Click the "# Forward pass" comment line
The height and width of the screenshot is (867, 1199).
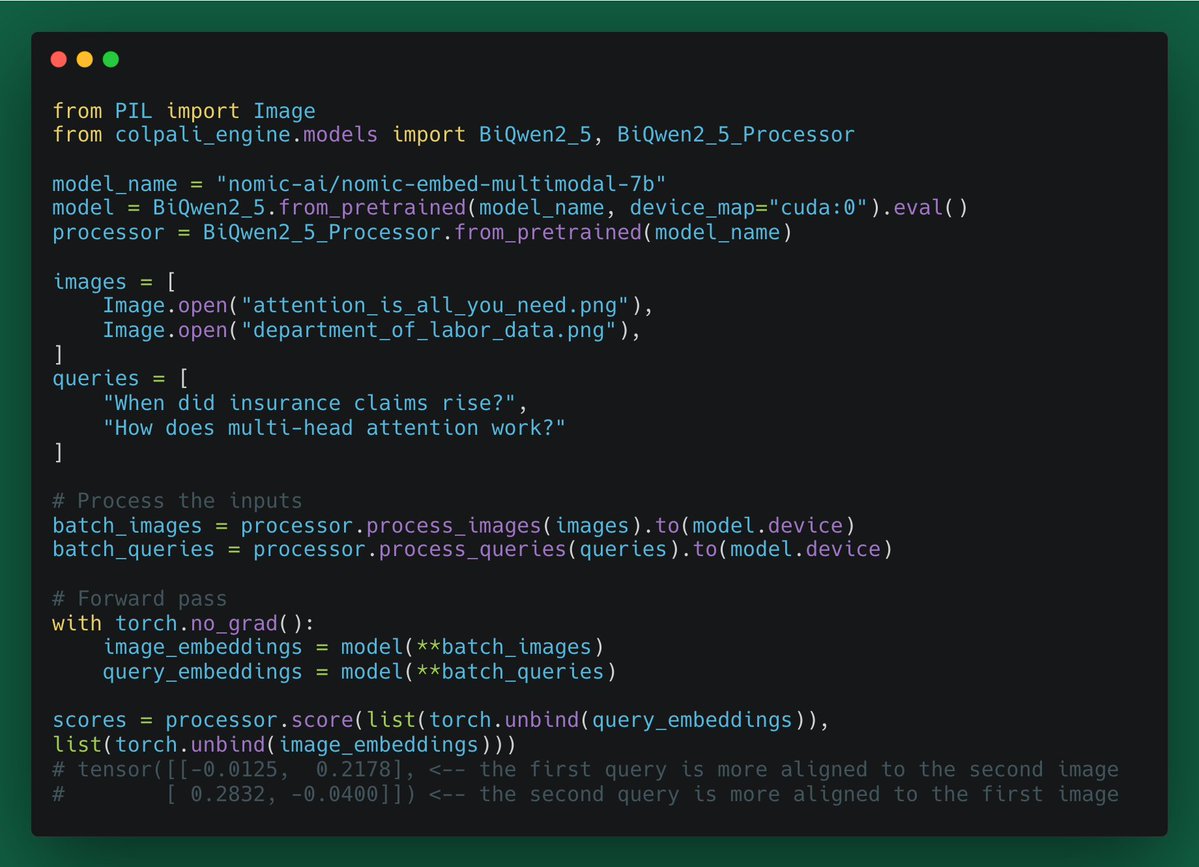tap(140, 598)
